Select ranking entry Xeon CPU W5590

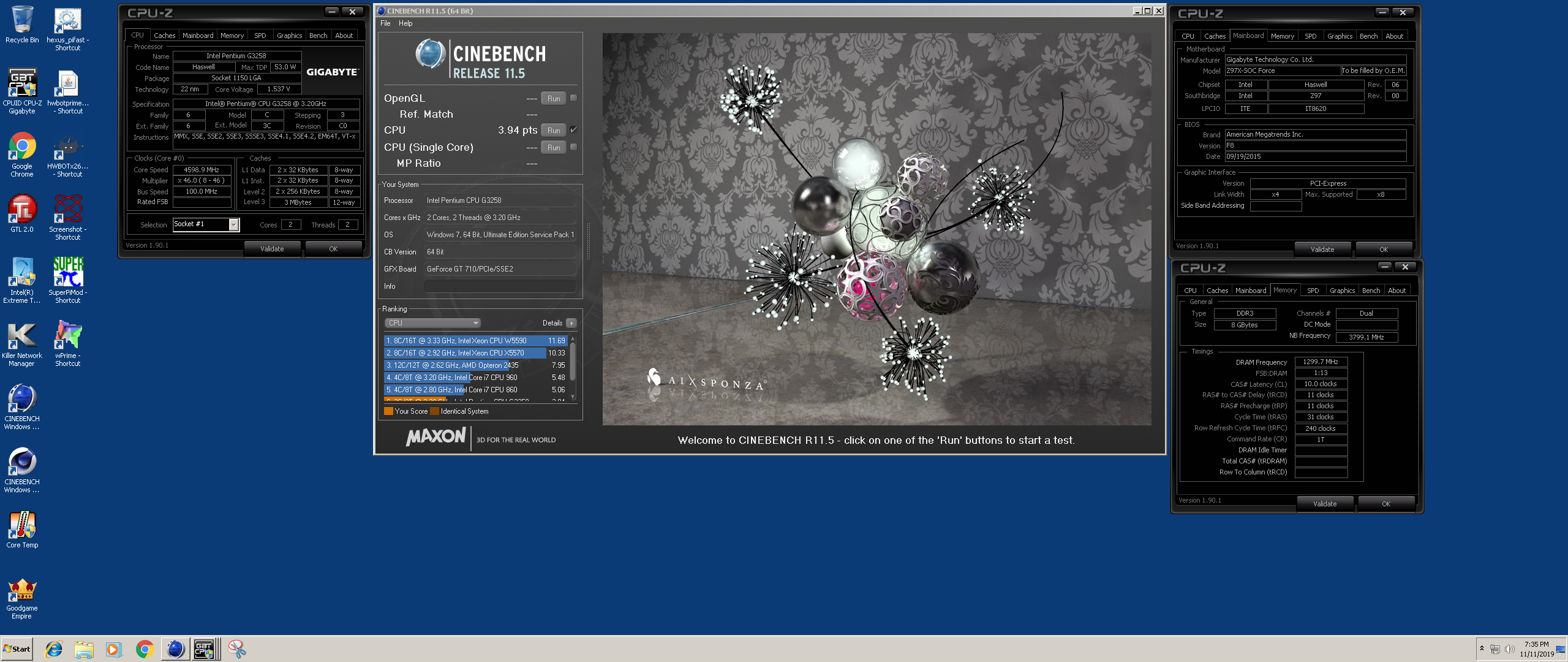click(475, 341)
